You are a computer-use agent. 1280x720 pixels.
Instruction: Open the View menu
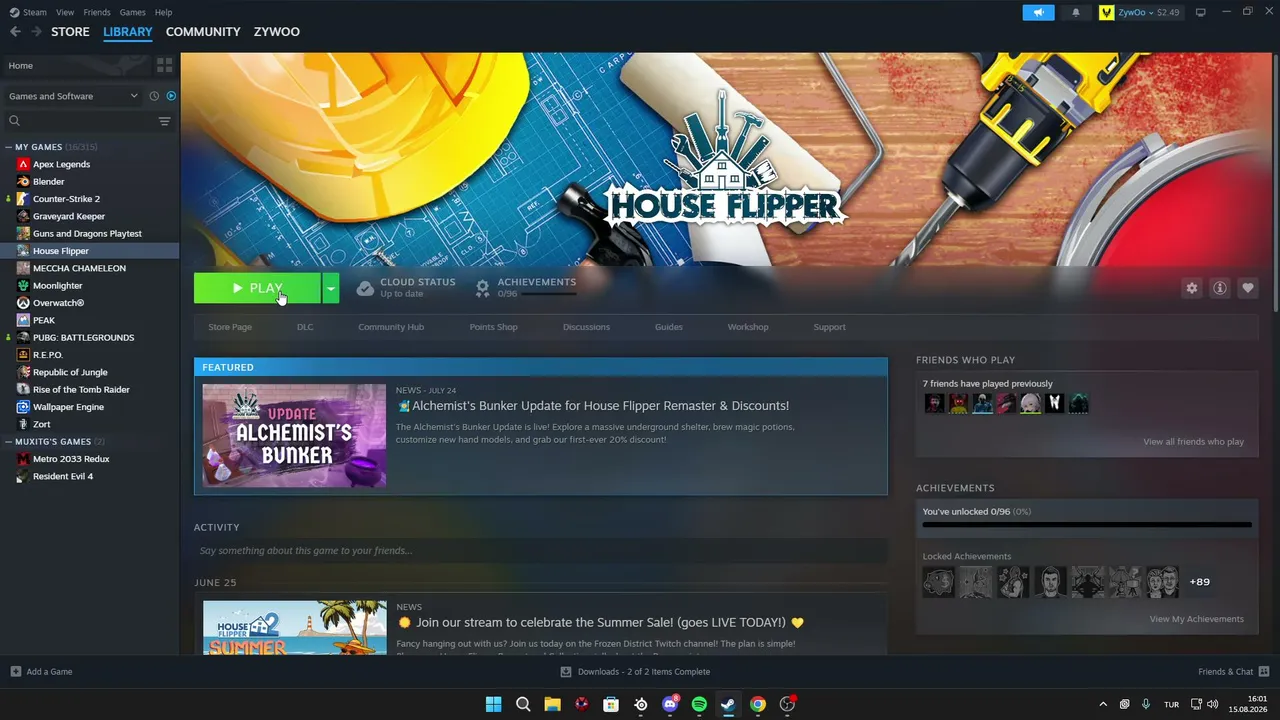(65, 12)
